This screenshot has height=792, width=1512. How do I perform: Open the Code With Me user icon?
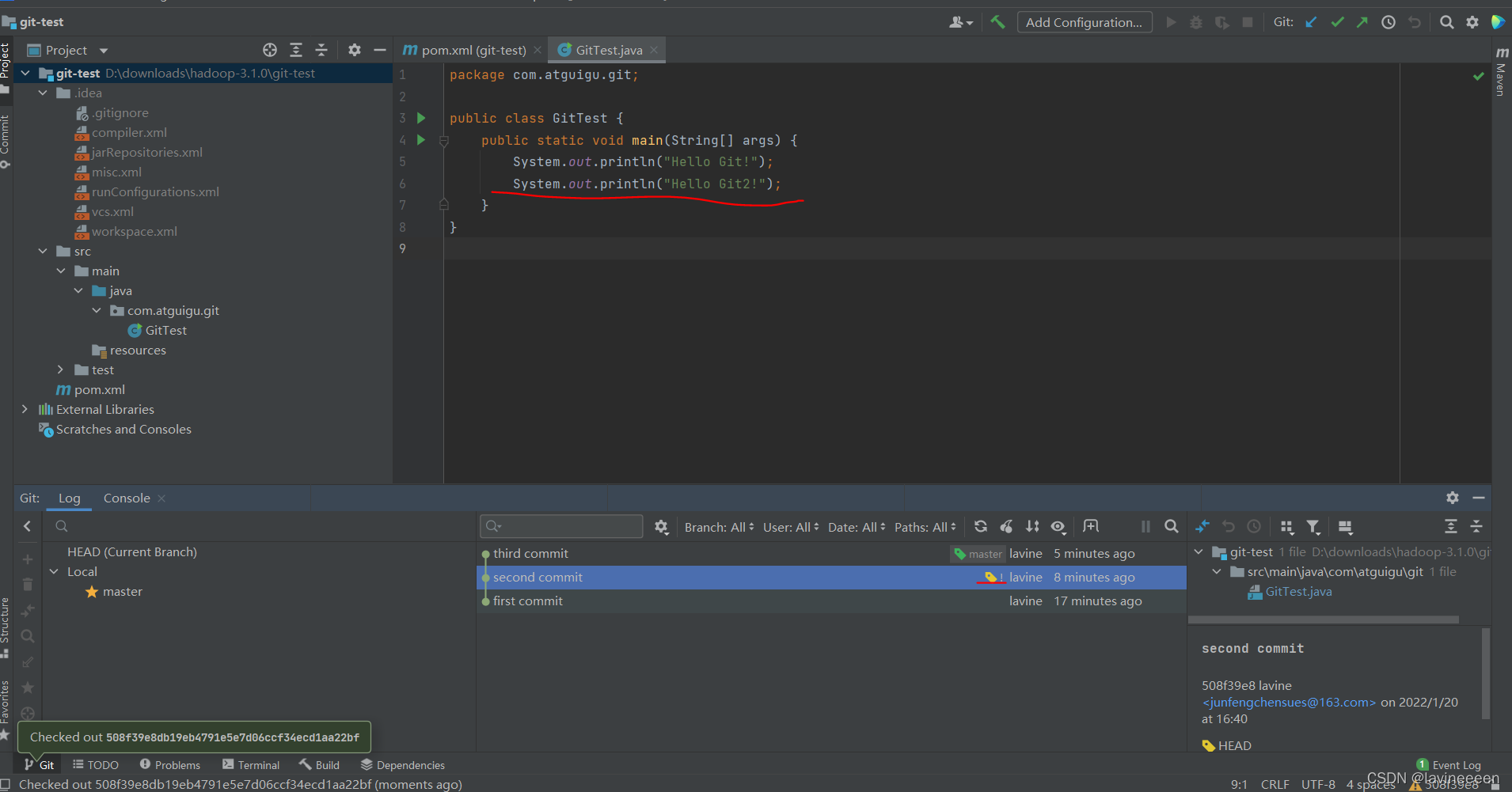point(960,22)
